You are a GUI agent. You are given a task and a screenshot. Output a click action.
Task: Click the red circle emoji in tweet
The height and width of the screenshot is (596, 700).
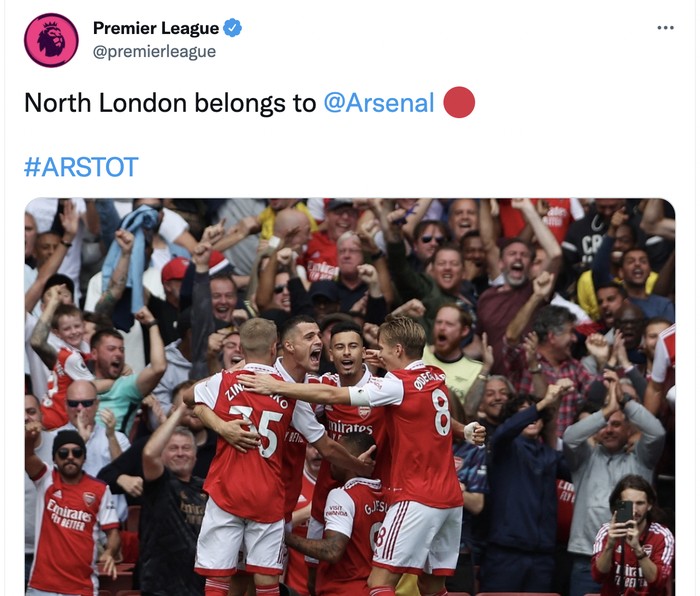459,102
